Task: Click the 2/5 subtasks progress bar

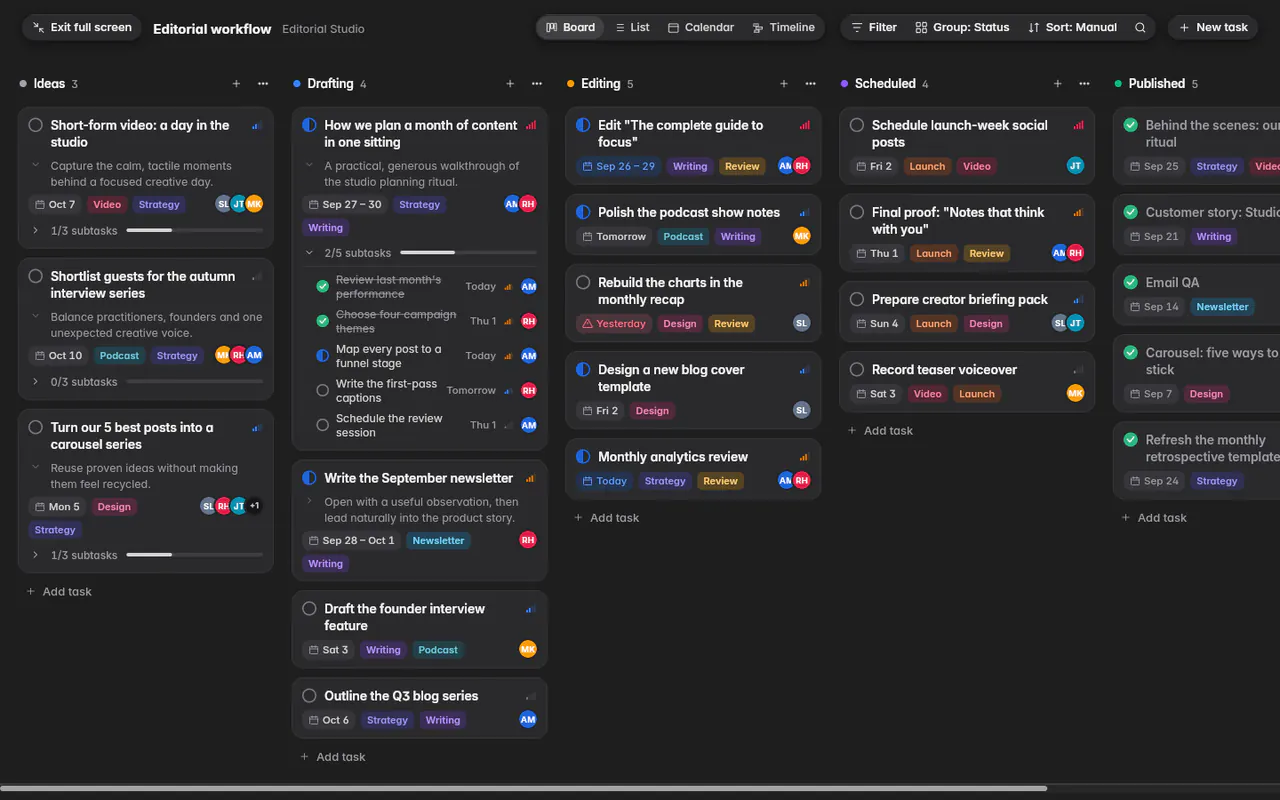Action: click(x=468, y=253)
